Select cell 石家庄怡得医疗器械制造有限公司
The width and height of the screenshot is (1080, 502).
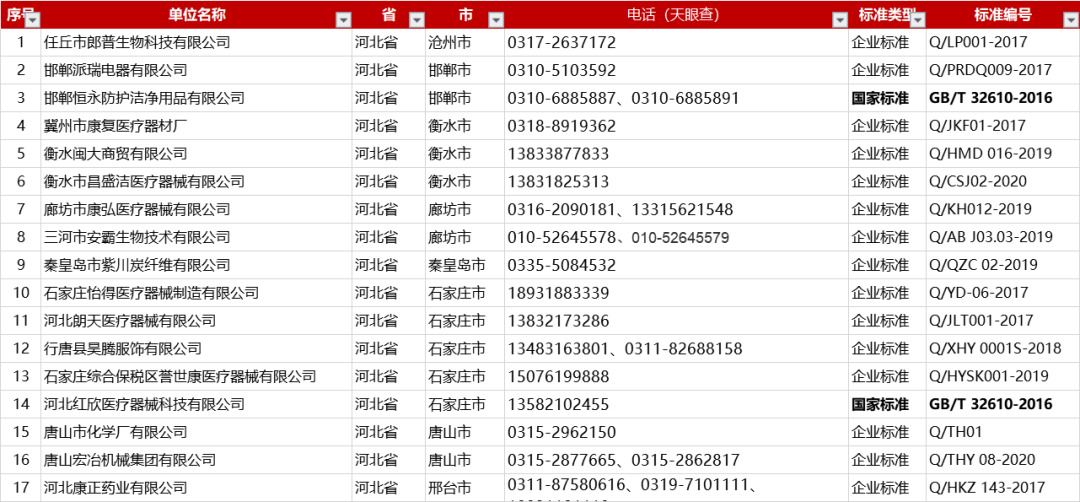[196, 293]
